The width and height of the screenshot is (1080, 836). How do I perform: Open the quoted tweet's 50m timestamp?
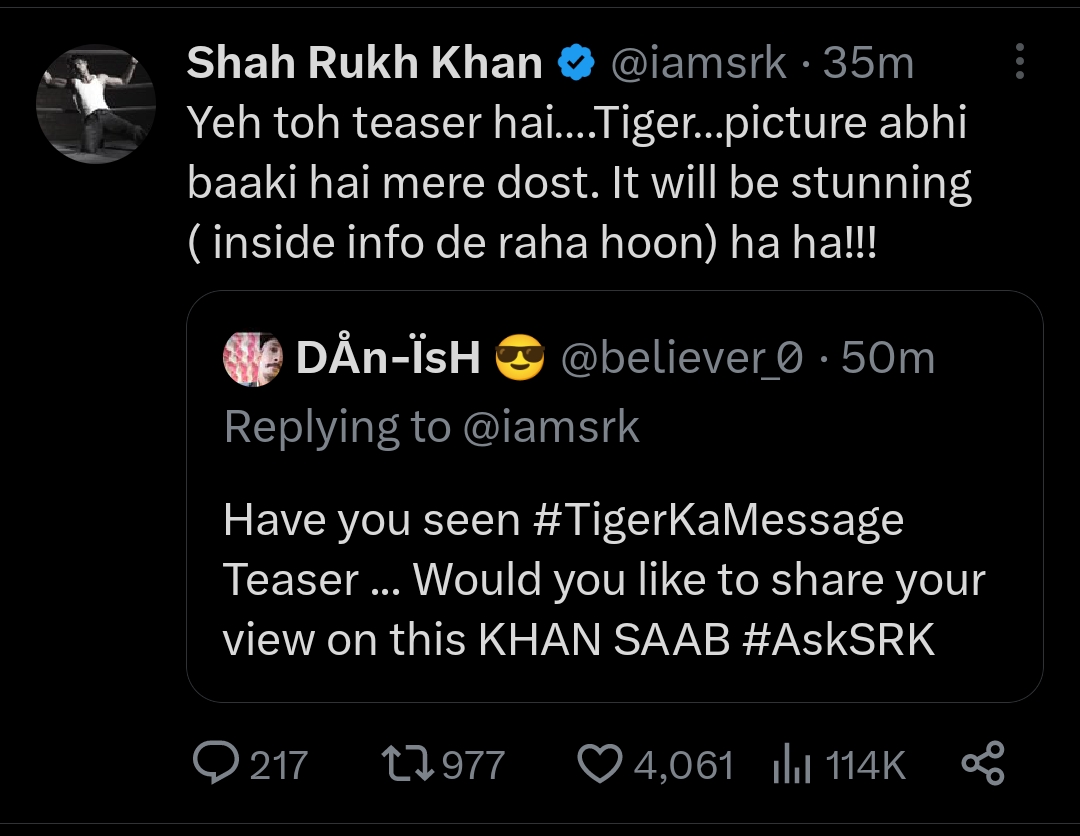pyautogui.click(x=888, y=359)
